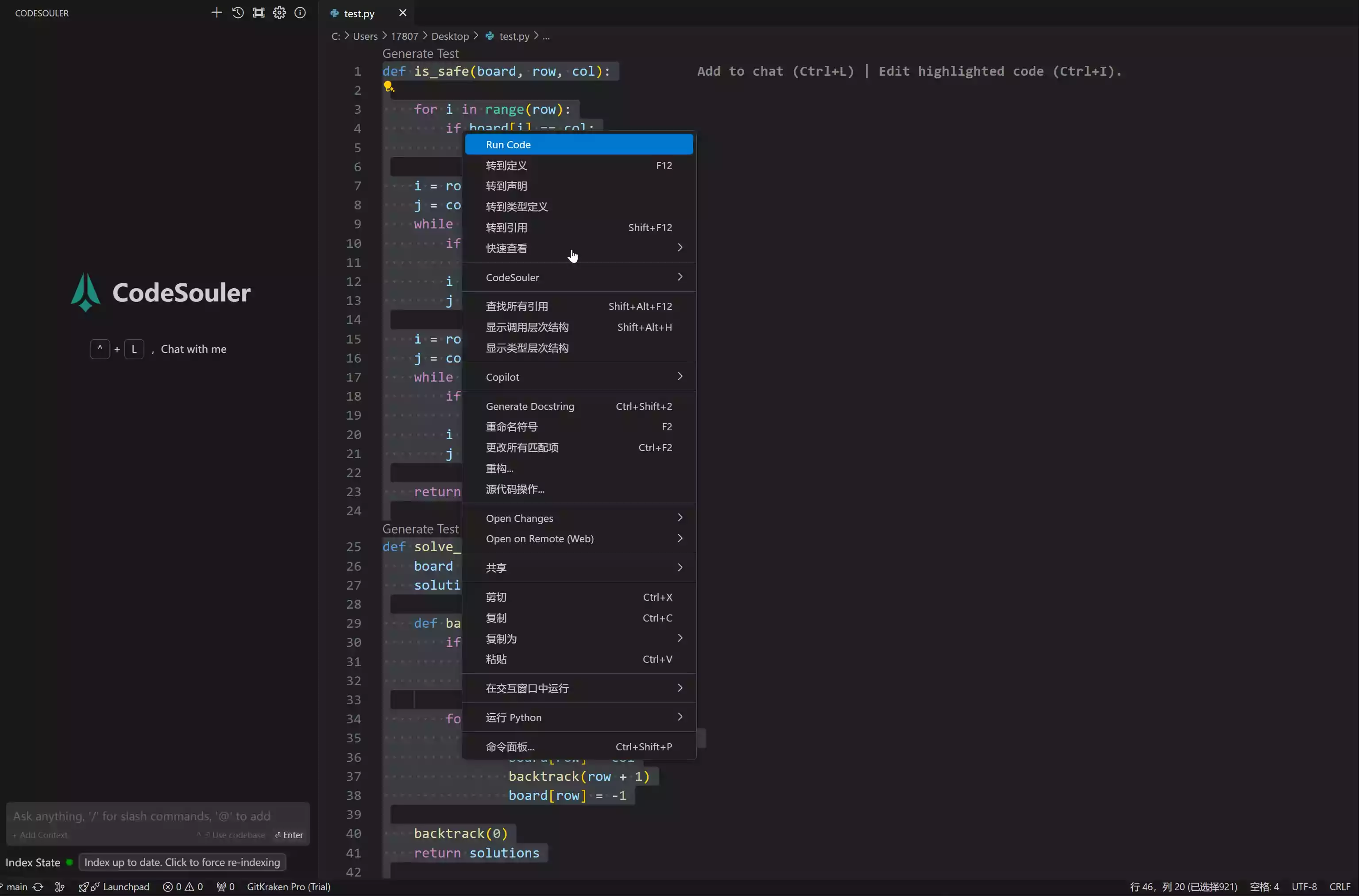Start a new CodeSouler chat with plus icon

tap(216, 12)
